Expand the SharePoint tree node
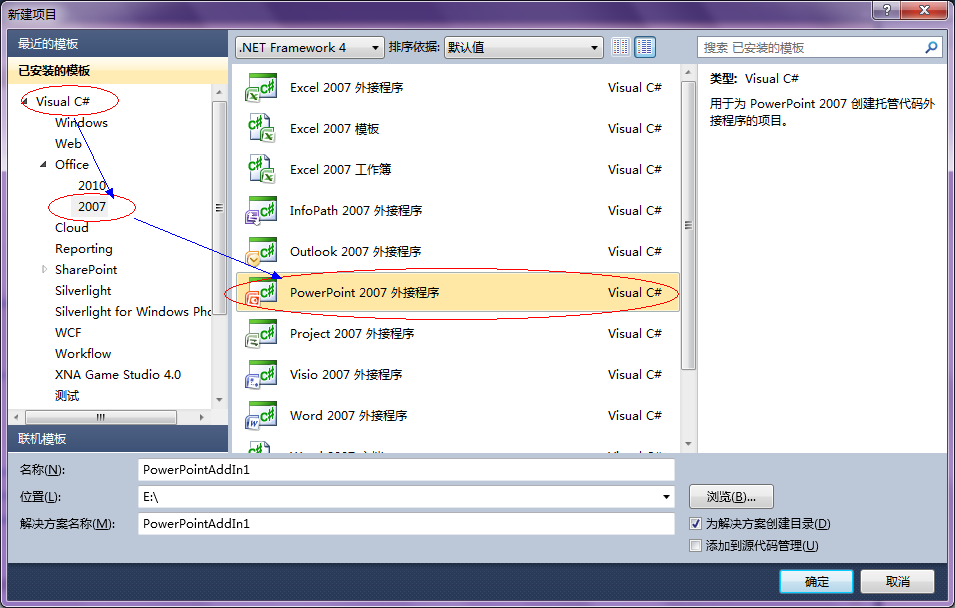The width and height of the screenshot is (955, 608). 44,269
